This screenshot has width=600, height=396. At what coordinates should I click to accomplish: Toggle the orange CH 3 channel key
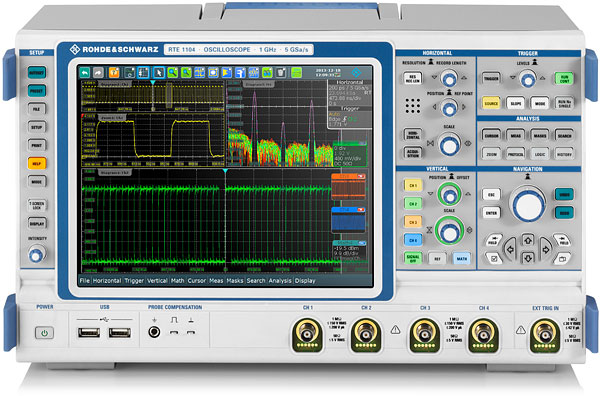click(x=413, y=222)
